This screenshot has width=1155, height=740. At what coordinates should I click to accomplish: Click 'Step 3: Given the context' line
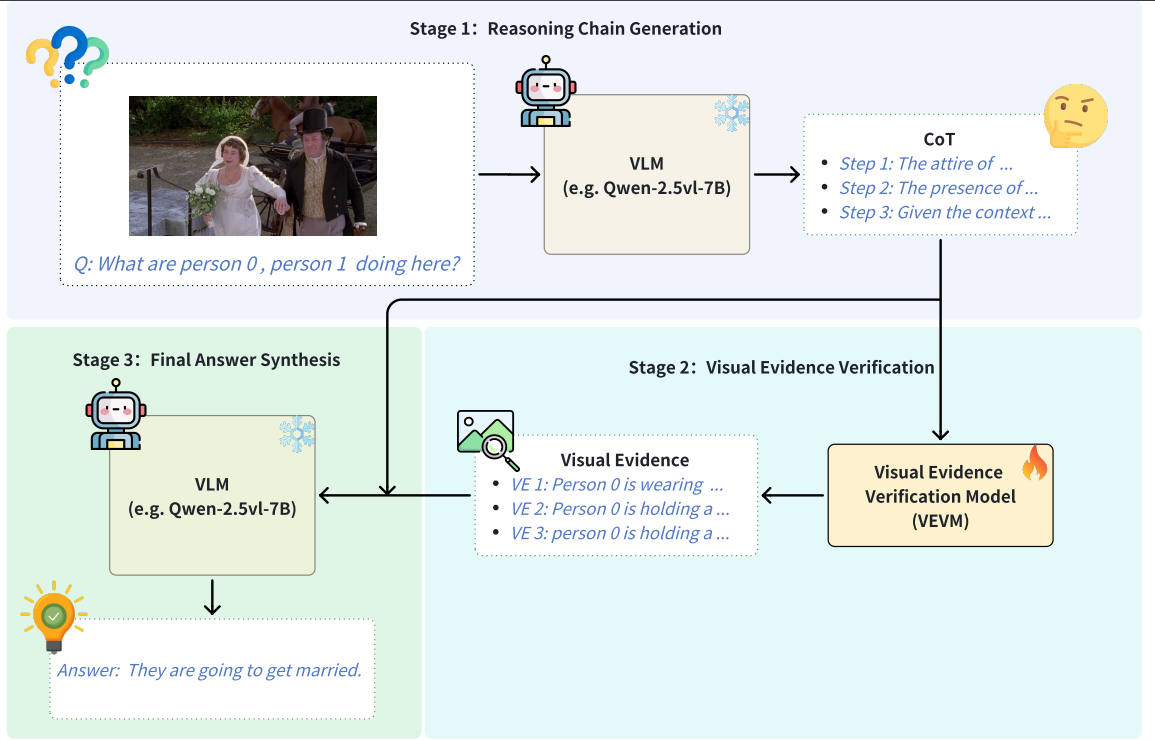[x=945, y=212]
